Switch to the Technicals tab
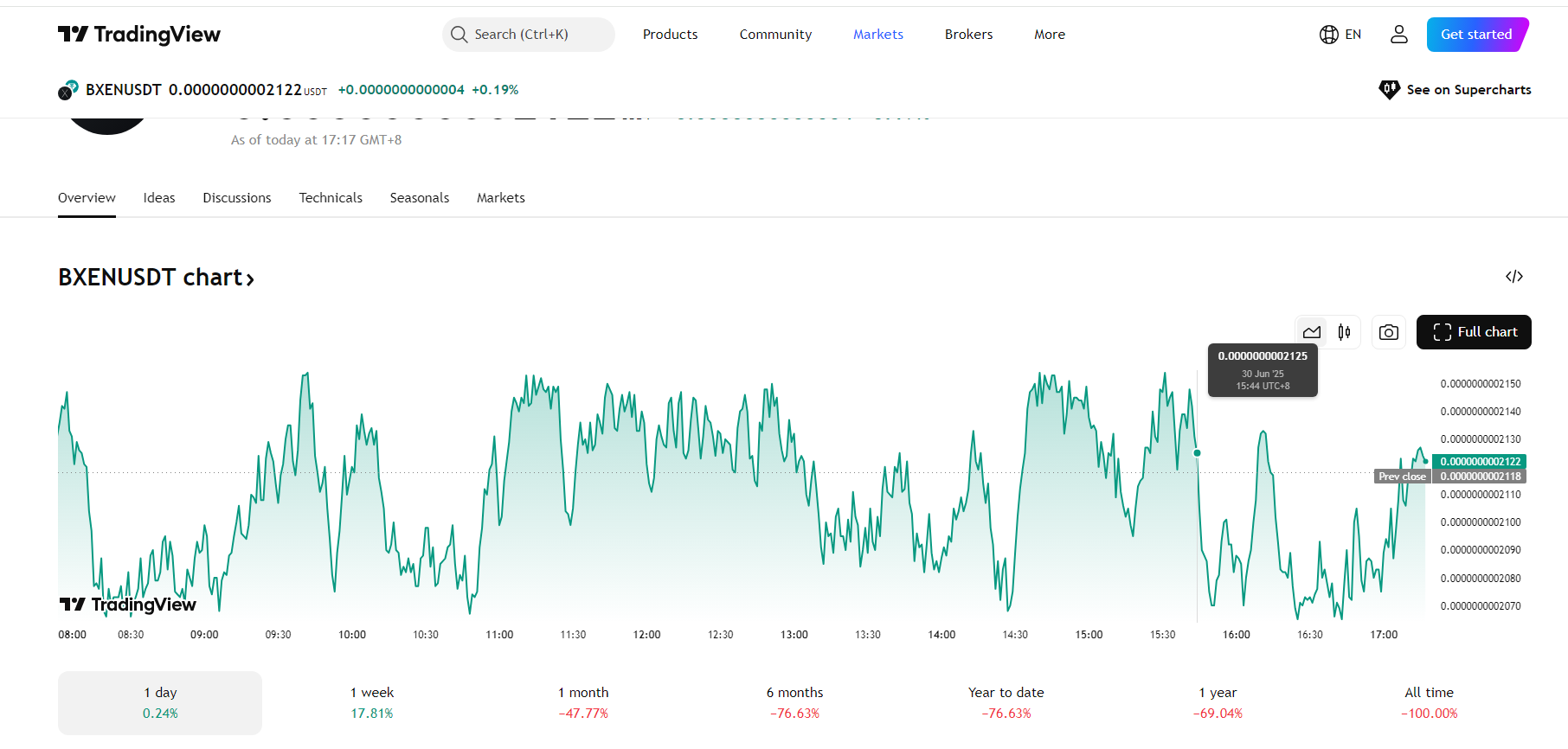The height and width of the screenshot is (749, 1568). (x=331, y=198)
